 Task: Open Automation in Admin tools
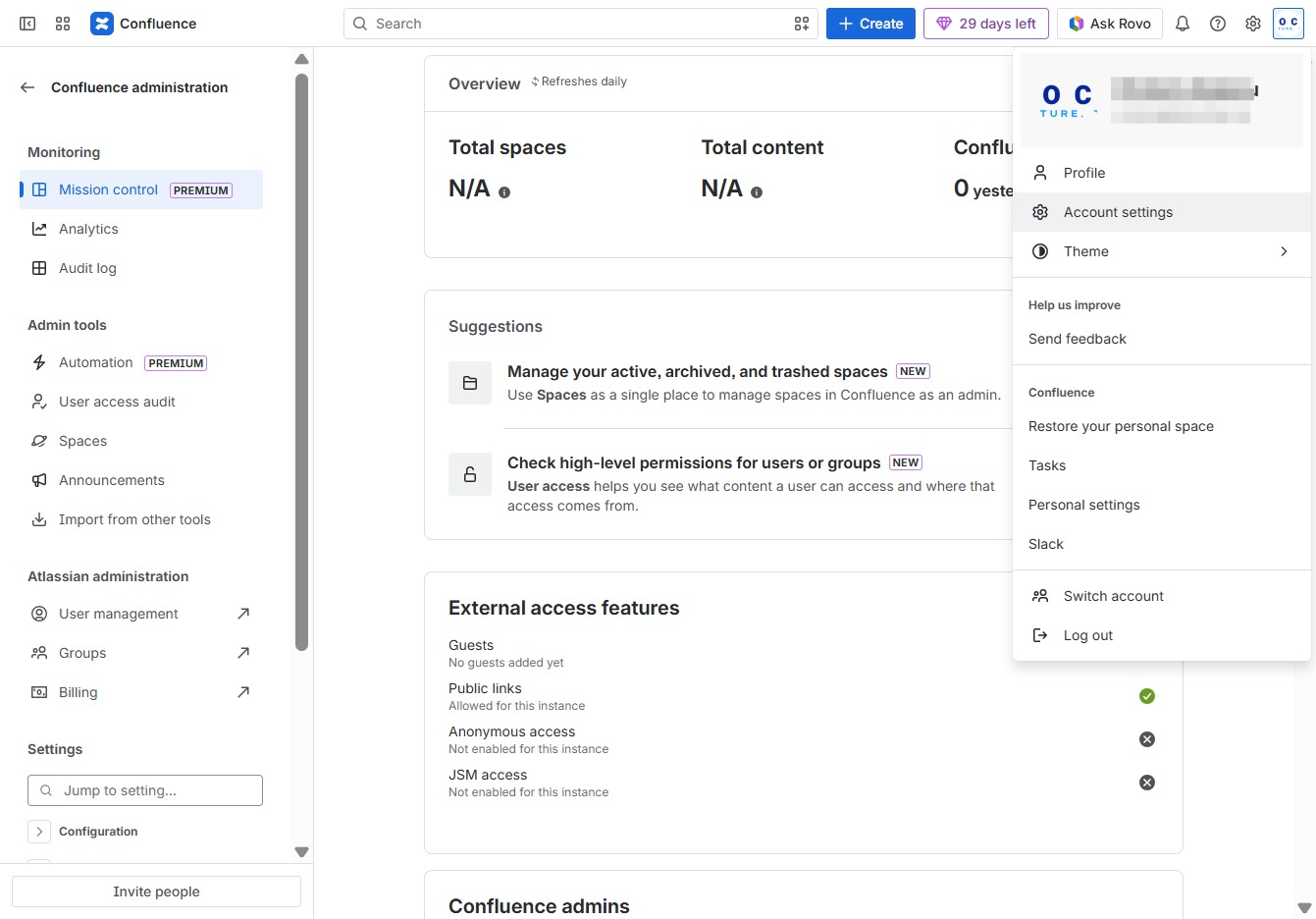click(x=141, y=362)
